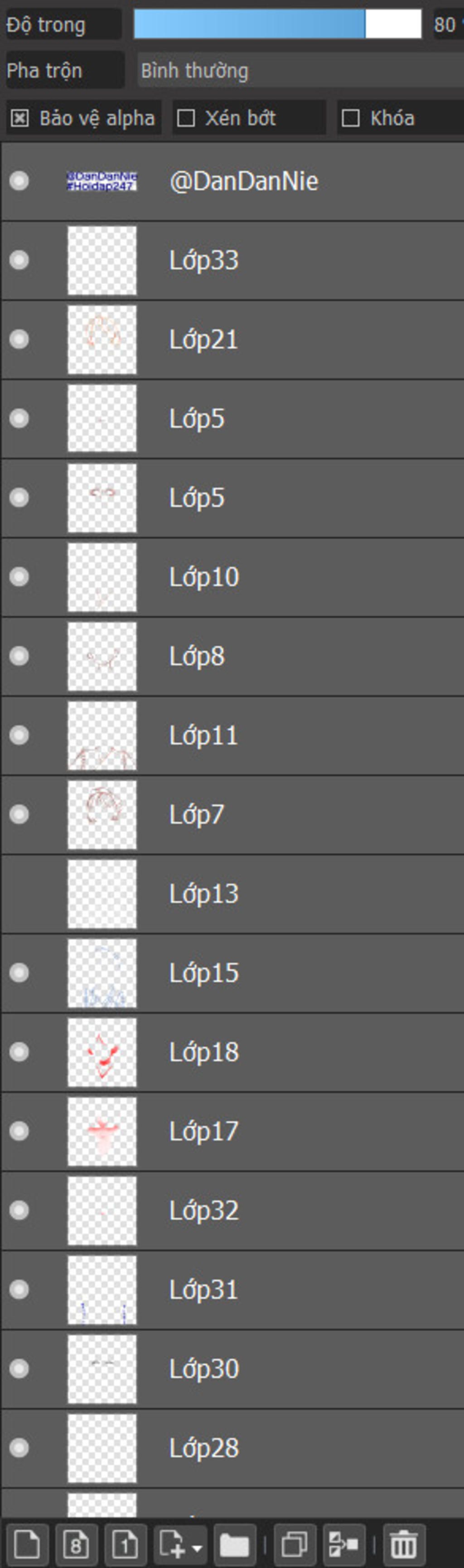Hide the @DanDanNie layer
The width and height of the screenshot is (464, 1568).
coord(19,181)
